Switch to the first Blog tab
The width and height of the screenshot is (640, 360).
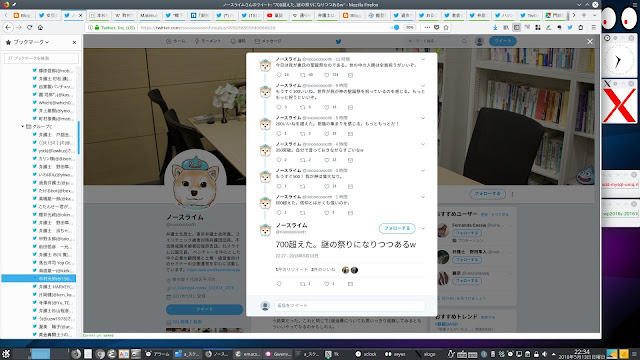[x=22, y=15]
